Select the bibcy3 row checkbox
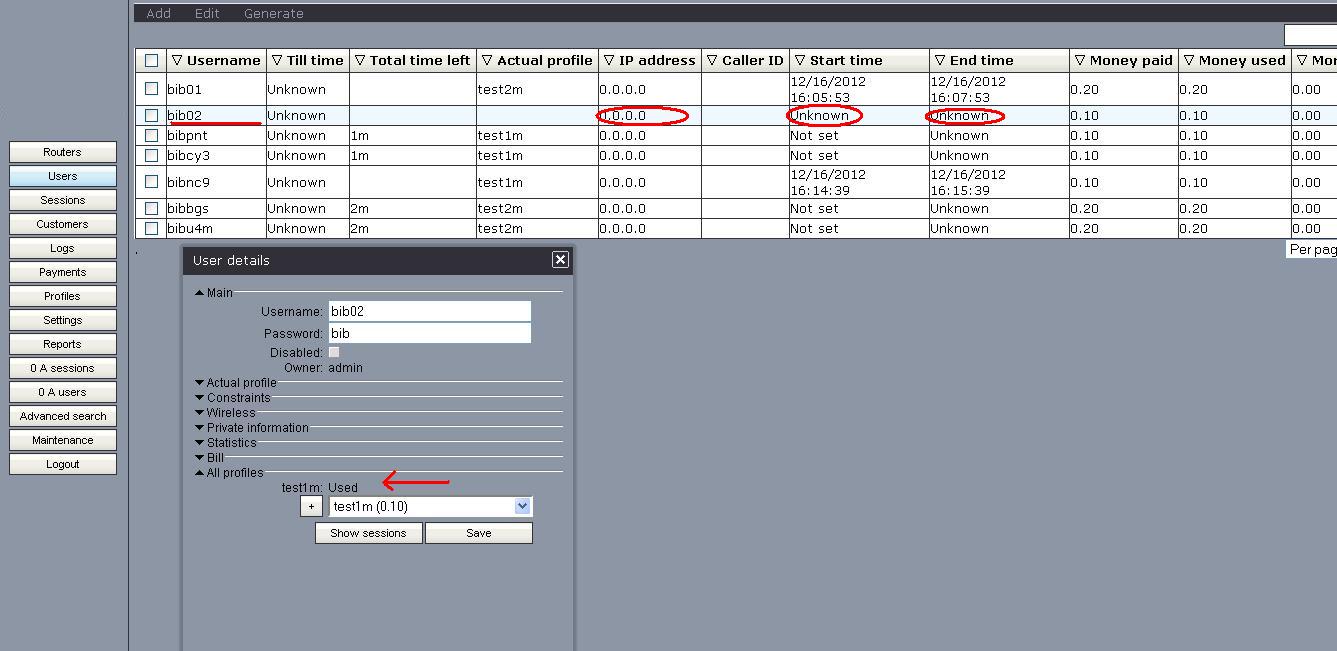 tap(151, 155)
